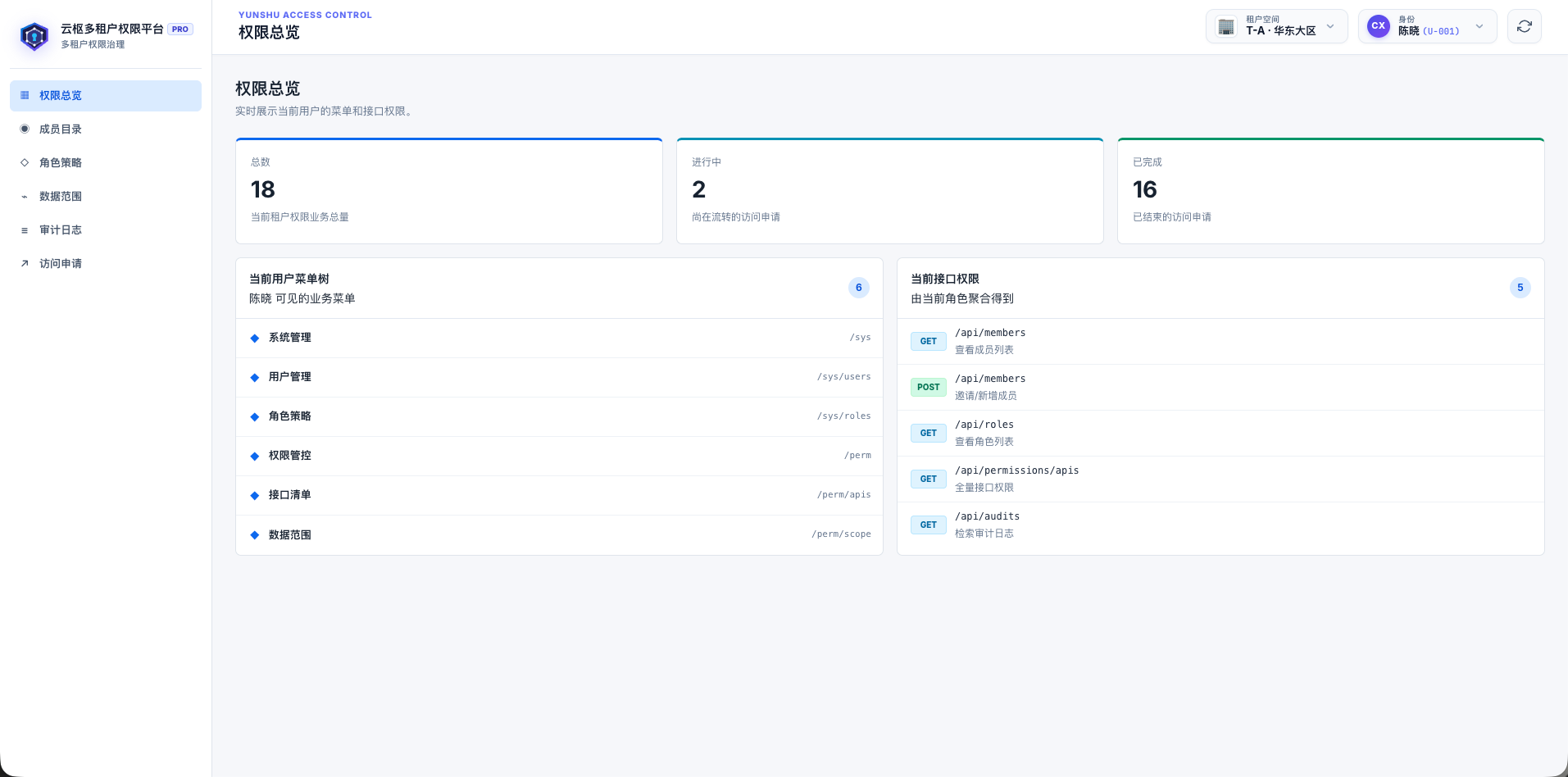Click the 总数 18 stat card
The width and height of the screenshot is (1568, 777).
click(x=449, y=191)
